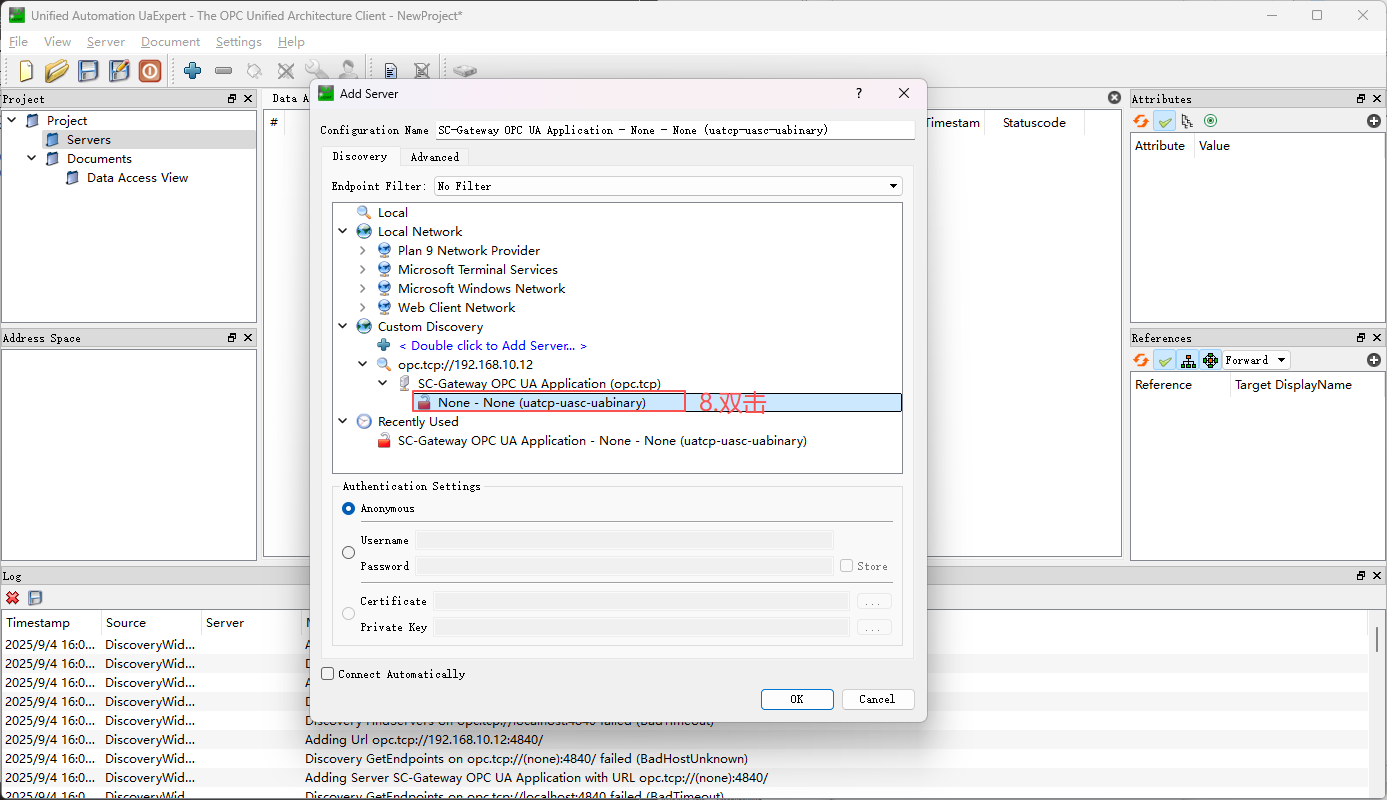
Task: Select the Anonymous authentication radio button
Action: (x=349, y=508)
